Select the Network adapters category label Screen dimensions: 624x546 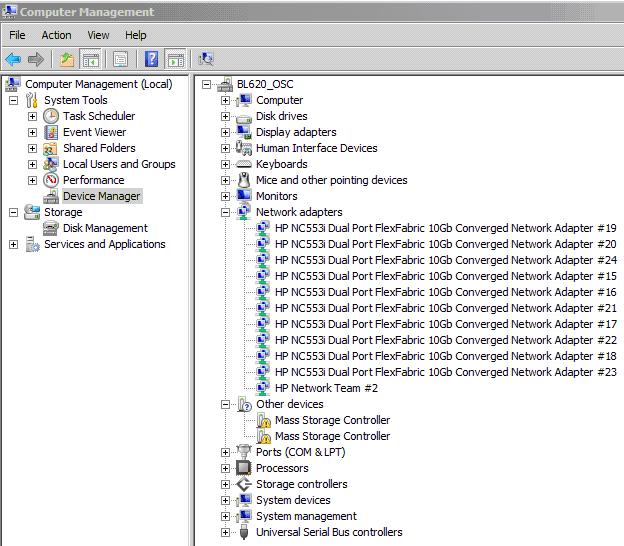pyautogui.click(x=299, y=212)
